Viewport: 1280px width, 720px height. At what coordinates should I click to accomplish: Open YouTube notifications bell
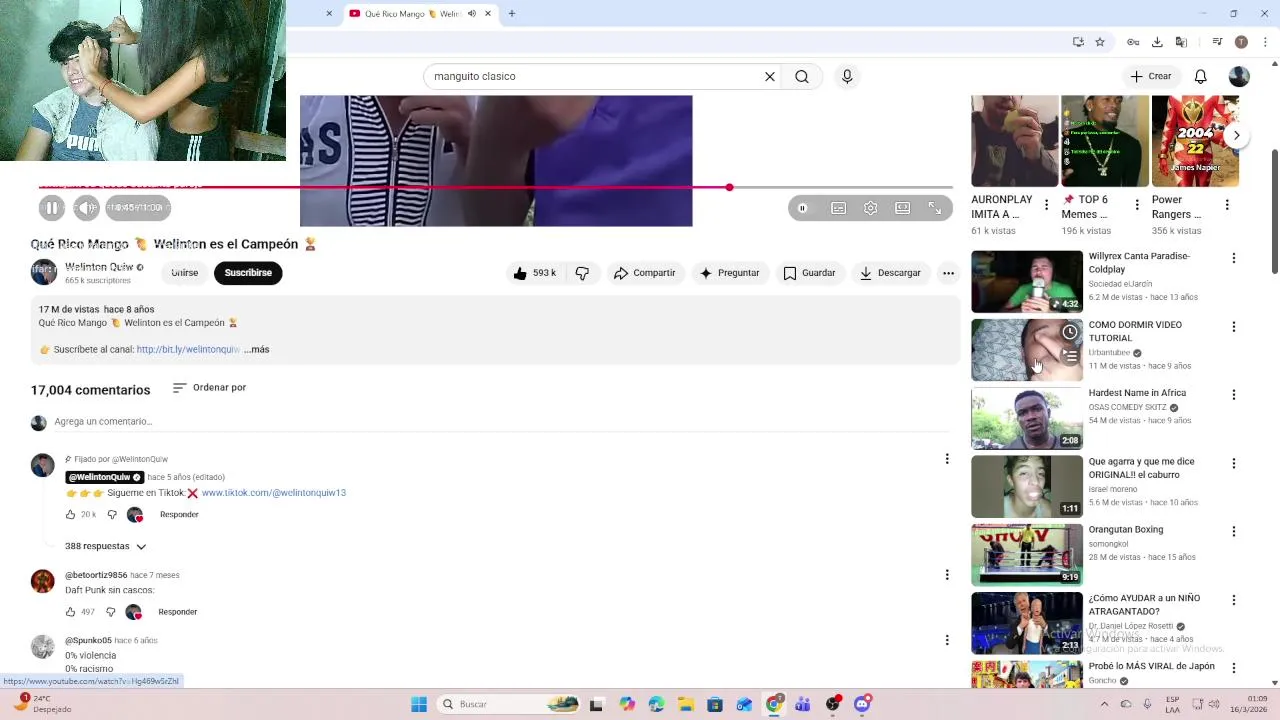[1201, 76]
